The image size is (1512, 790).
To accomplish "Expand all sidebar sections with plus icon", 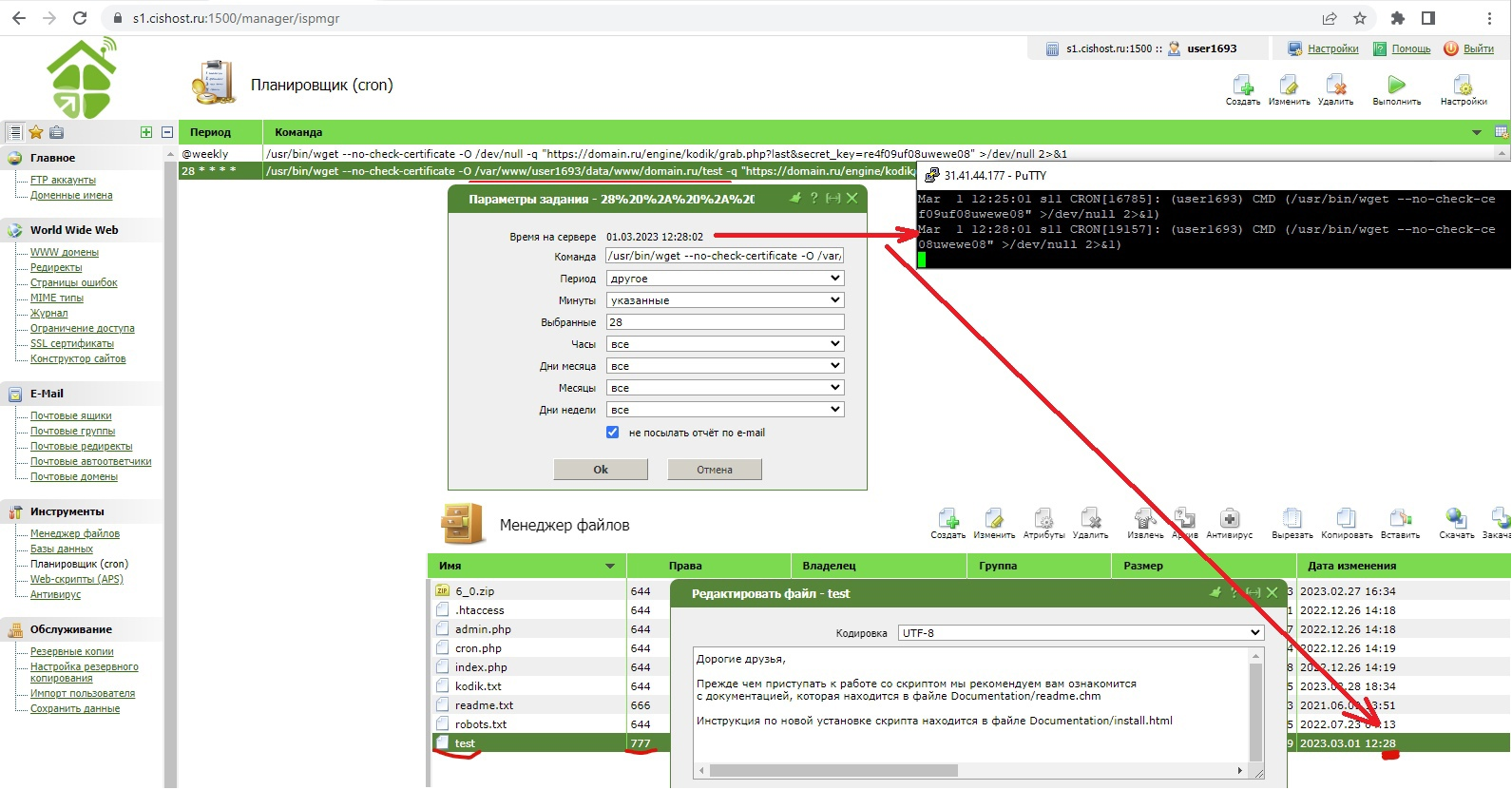I will [146, 132].
